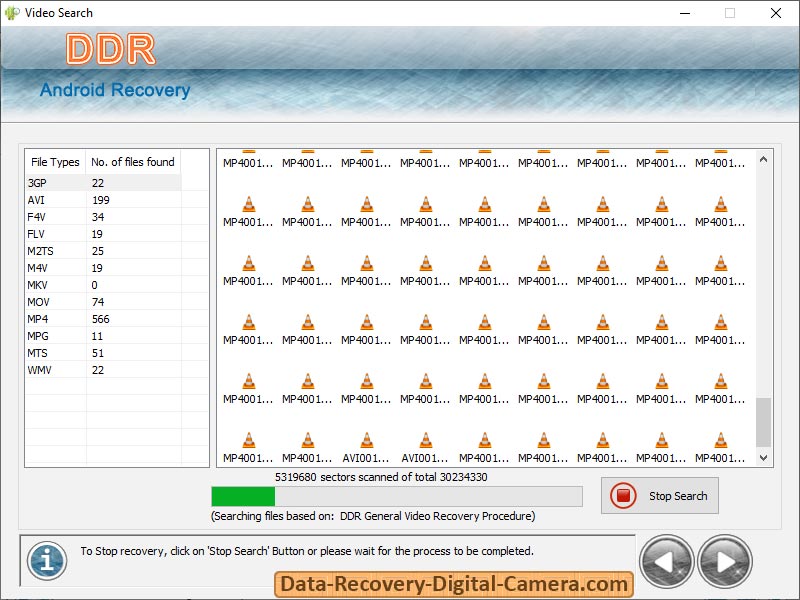Click the last MP4001 icon in top row

[722, 160]
